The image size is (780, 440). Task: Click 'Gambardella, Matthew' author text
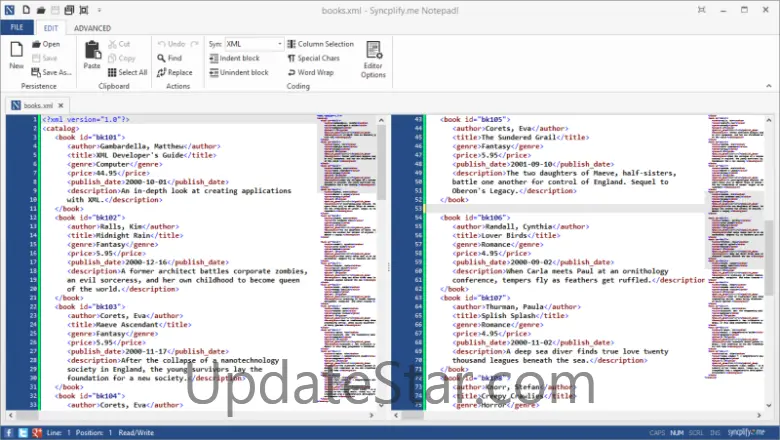coord(141,146)
